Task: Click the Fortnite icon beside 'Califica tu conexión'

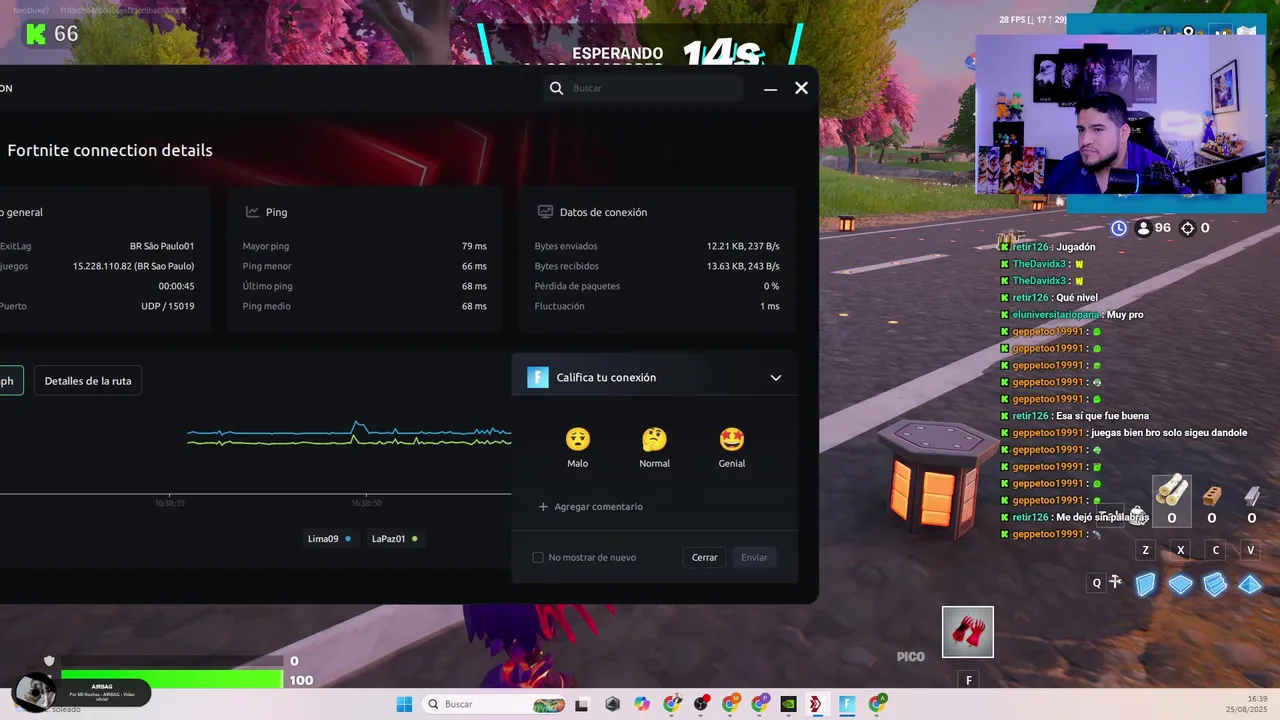Action: (538, 377)
